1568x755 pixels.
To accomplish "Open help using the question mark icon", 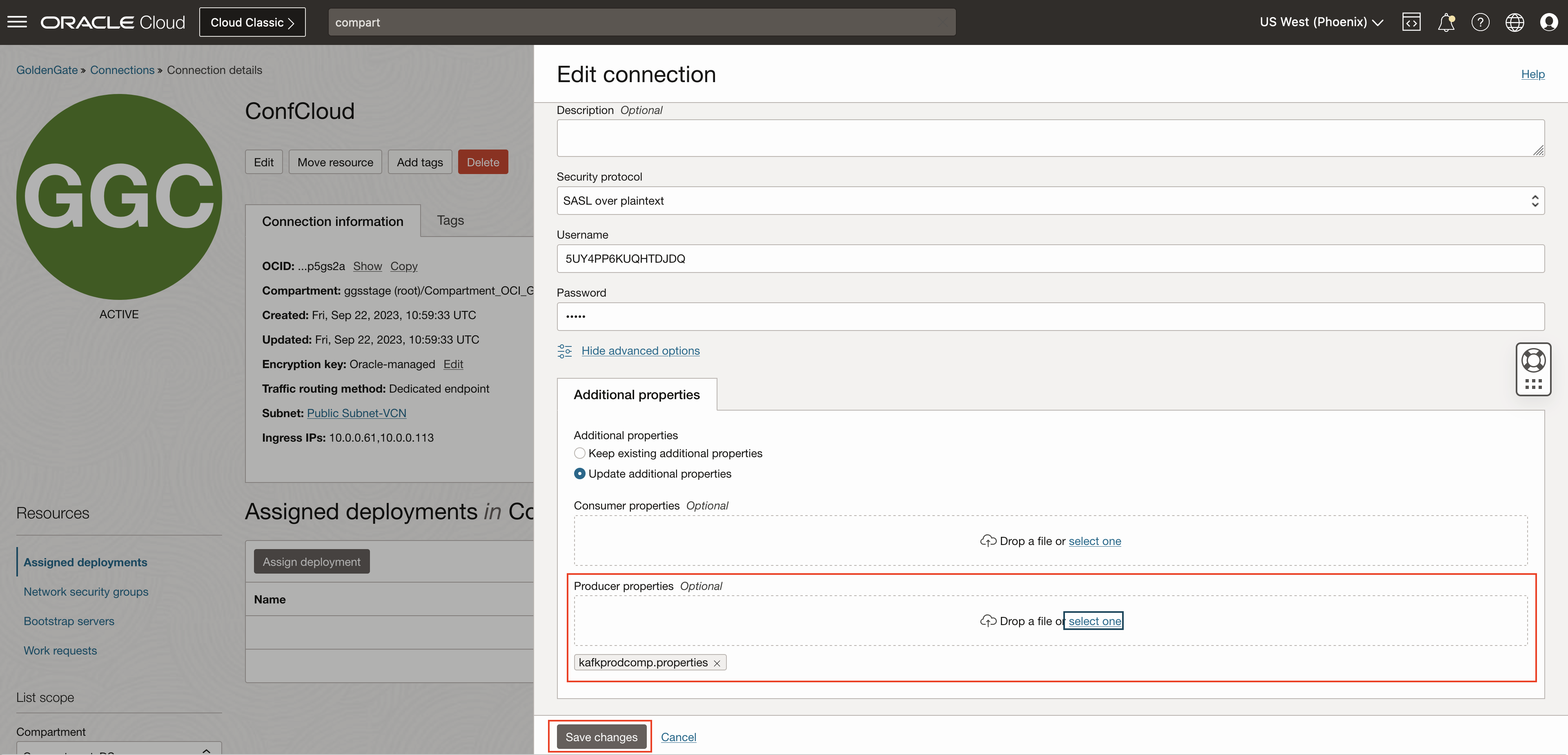I will pos(1480,22).
